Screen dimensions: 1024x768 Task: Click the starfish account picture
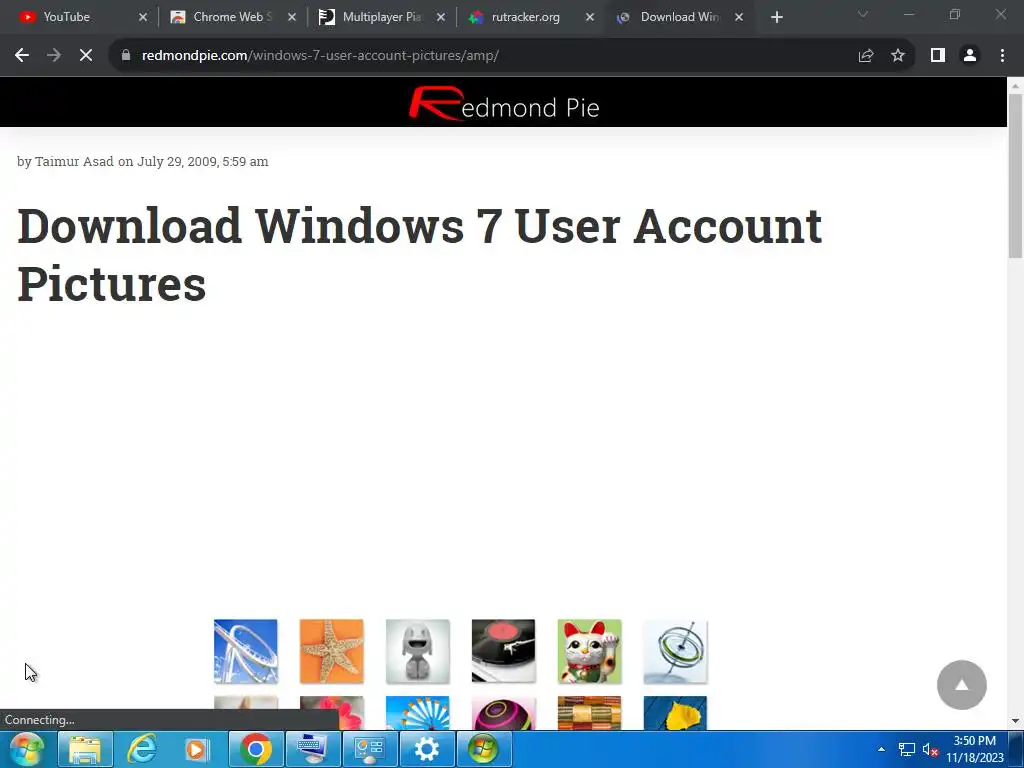pyautogui.click(x=332, y=651)
